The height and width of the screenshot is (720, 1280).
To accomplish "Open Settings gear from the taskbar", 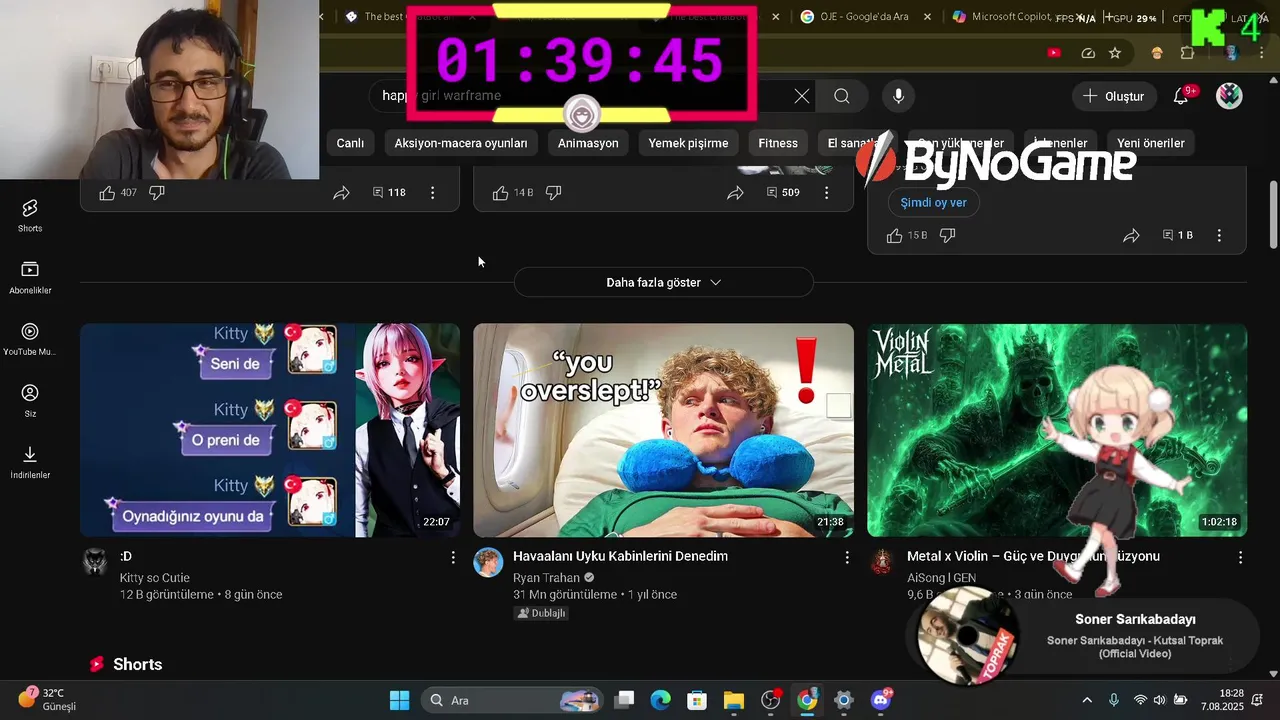I will pyautogui.click(x=844, y=700).
